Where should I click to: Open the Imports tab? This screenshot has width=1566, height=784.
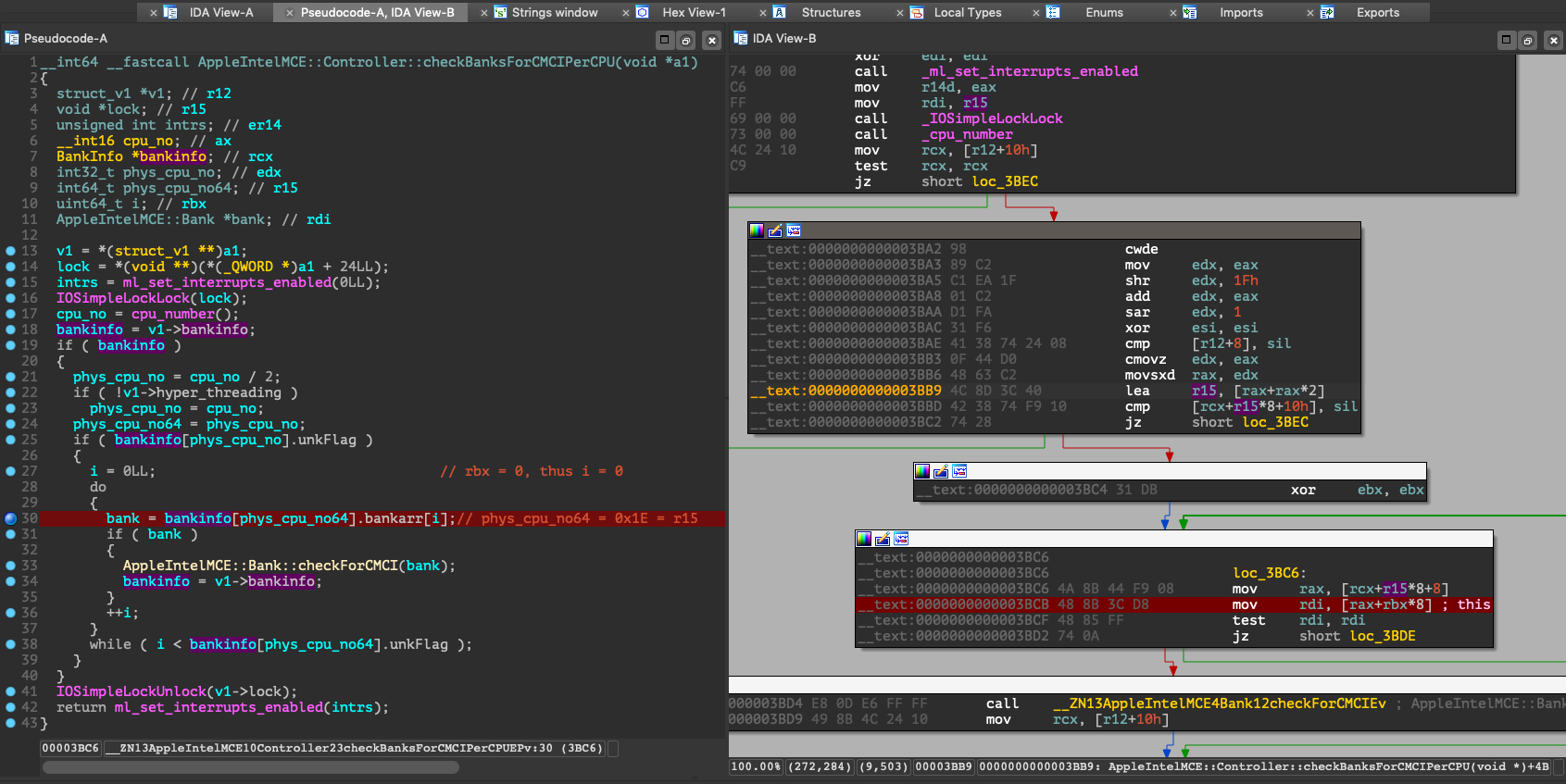click(1241, 13)
